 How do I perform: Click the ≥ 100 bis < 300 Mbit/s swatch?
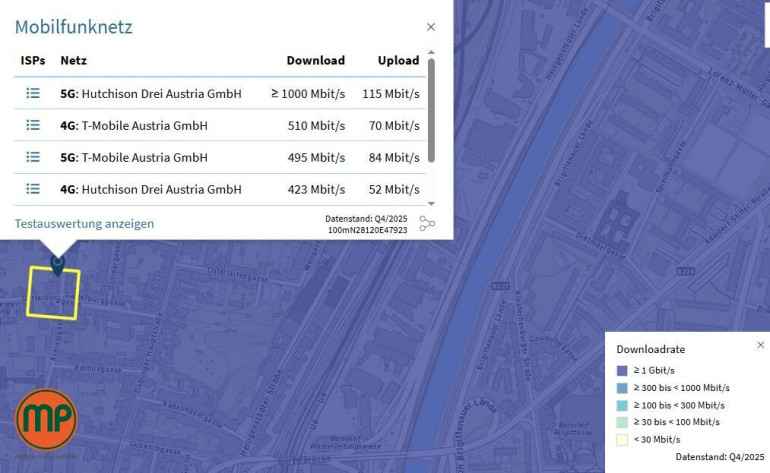(x=622, y=405)
